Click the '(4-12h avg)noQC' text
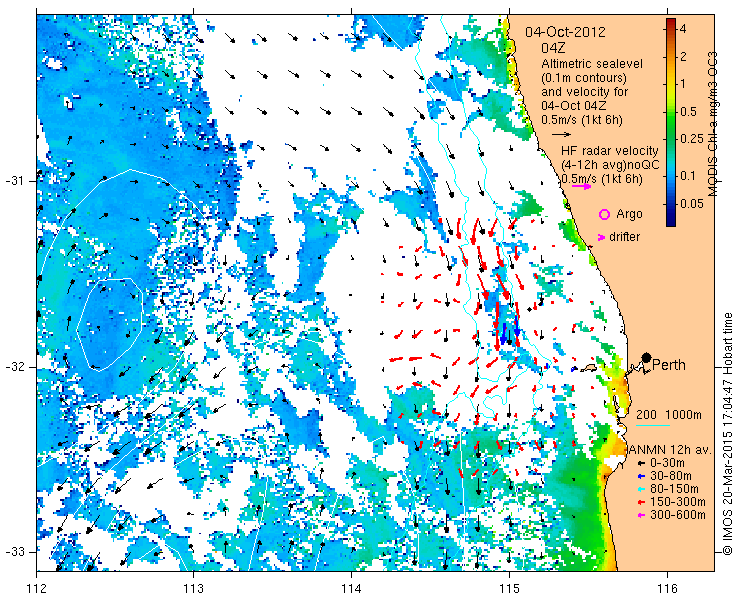740x600 pixels. 610,165
